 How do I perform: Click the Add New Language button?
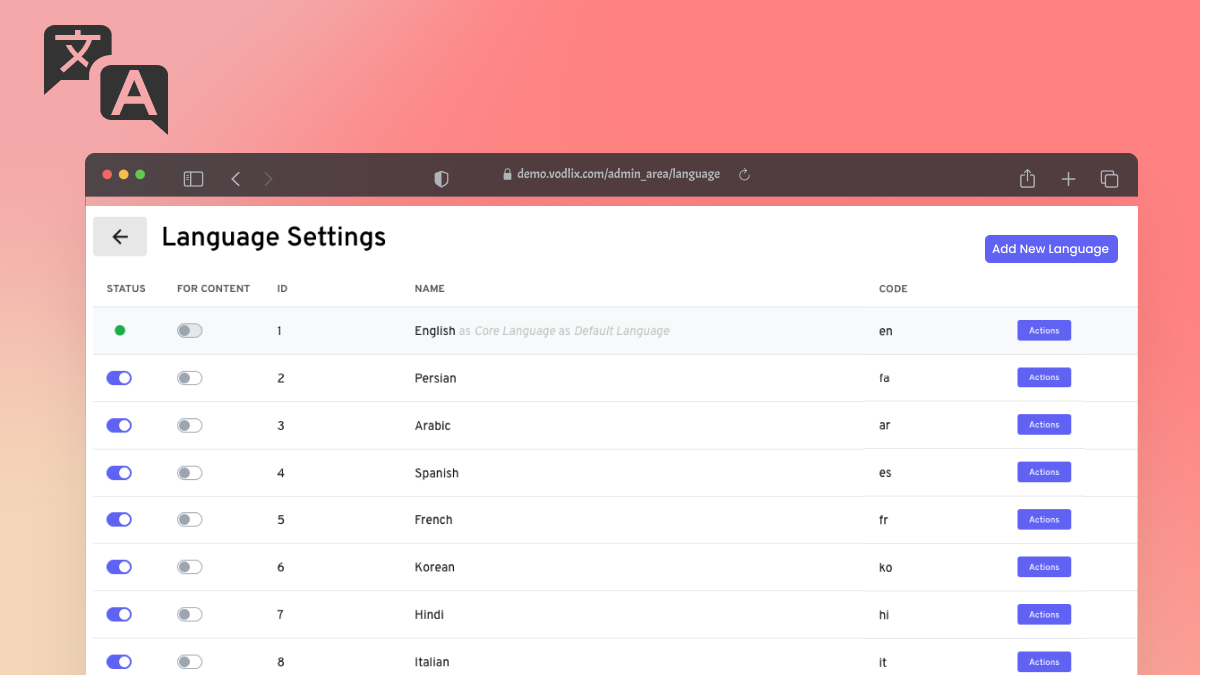(x=1050, y=249)
